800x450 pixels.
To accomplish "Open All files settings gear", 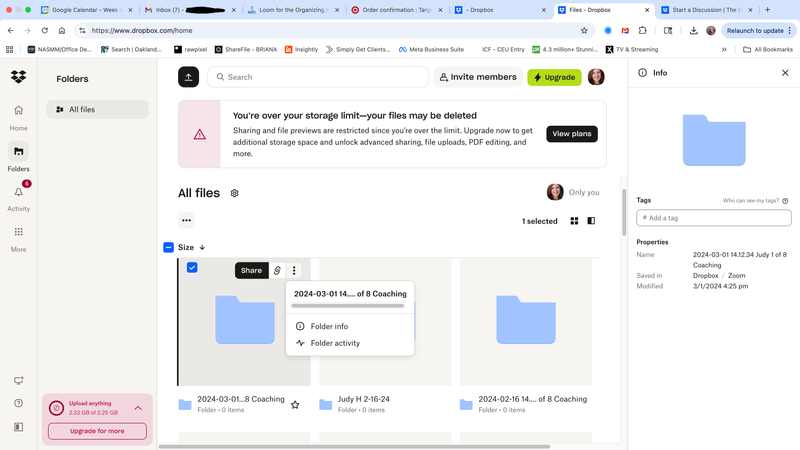I will (234, 193).
